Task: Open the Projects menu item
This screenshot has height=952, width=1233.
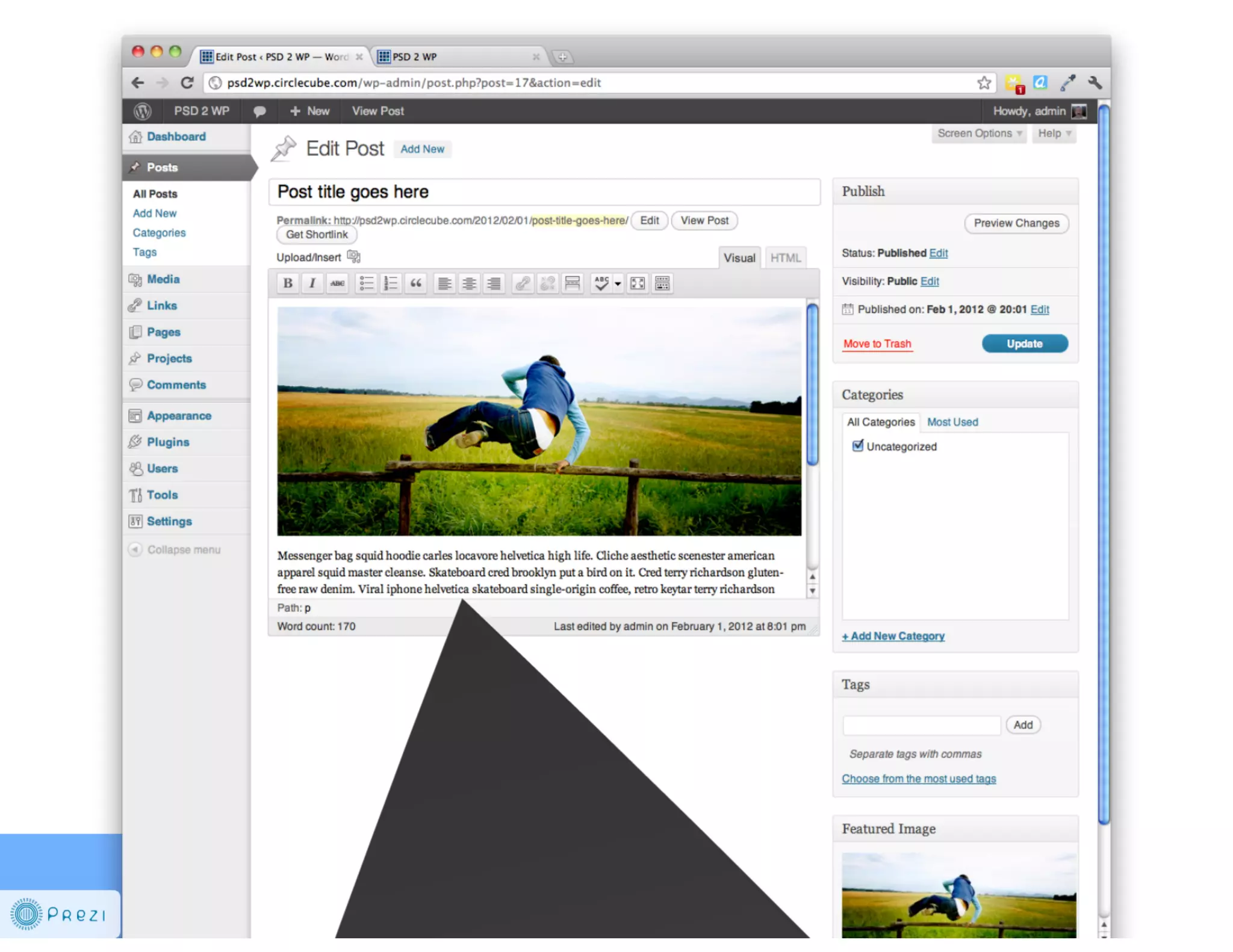Action: [x=187, y=358]
